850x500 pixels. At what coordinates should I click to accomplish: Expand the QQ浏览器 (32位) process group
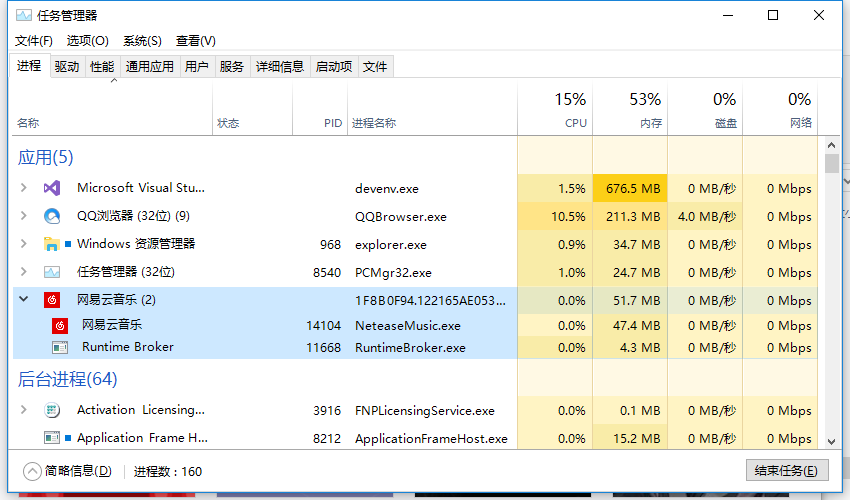pos(23,216)
